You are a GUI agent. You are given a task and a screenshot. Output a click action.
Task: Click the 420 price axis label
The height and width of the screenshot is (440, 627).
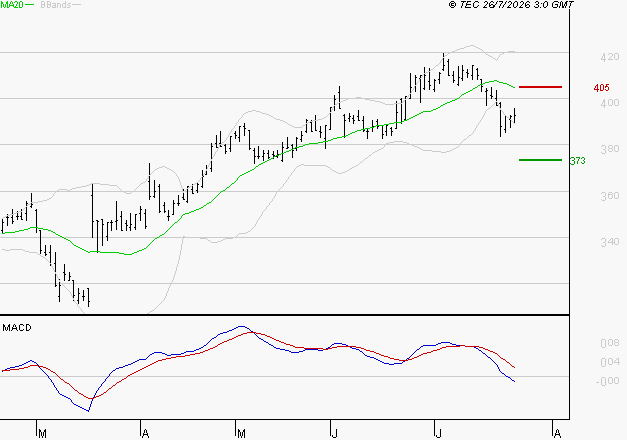(x=609, y=57)
